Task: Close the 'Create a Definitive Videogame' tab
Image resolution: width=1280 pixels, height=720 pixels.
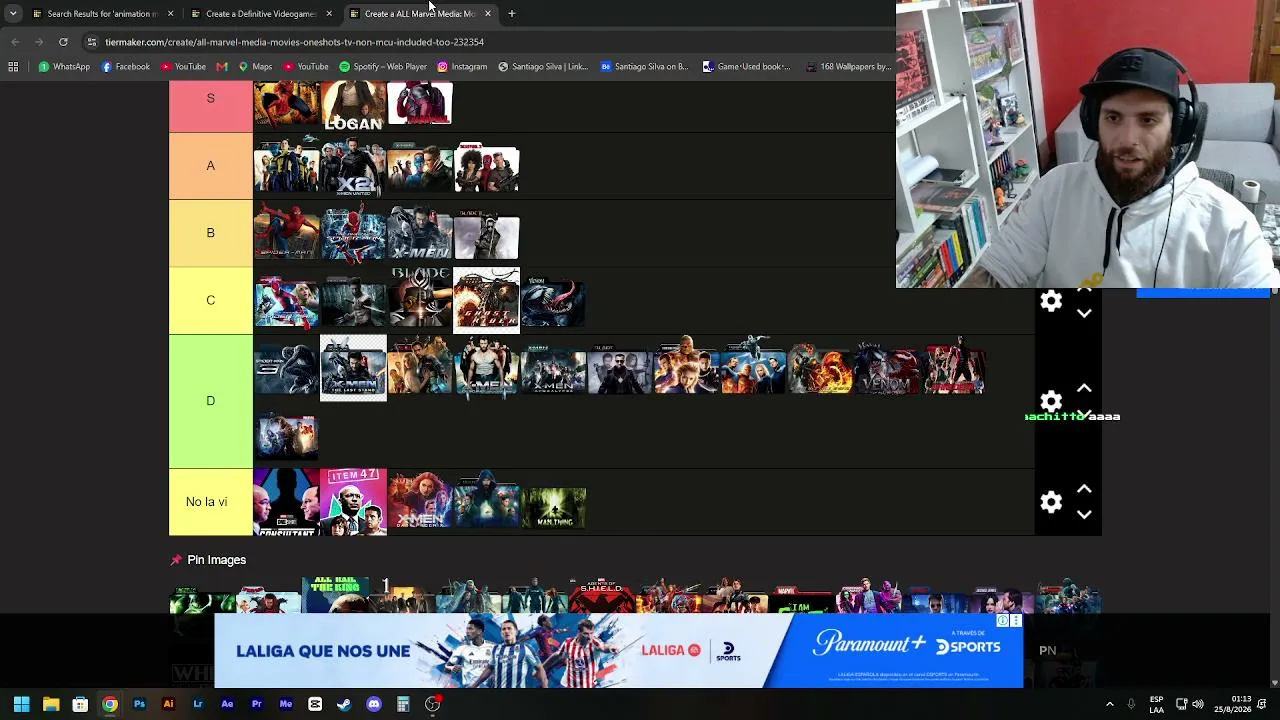Action: pyautogui.click(x=329, y=14)
